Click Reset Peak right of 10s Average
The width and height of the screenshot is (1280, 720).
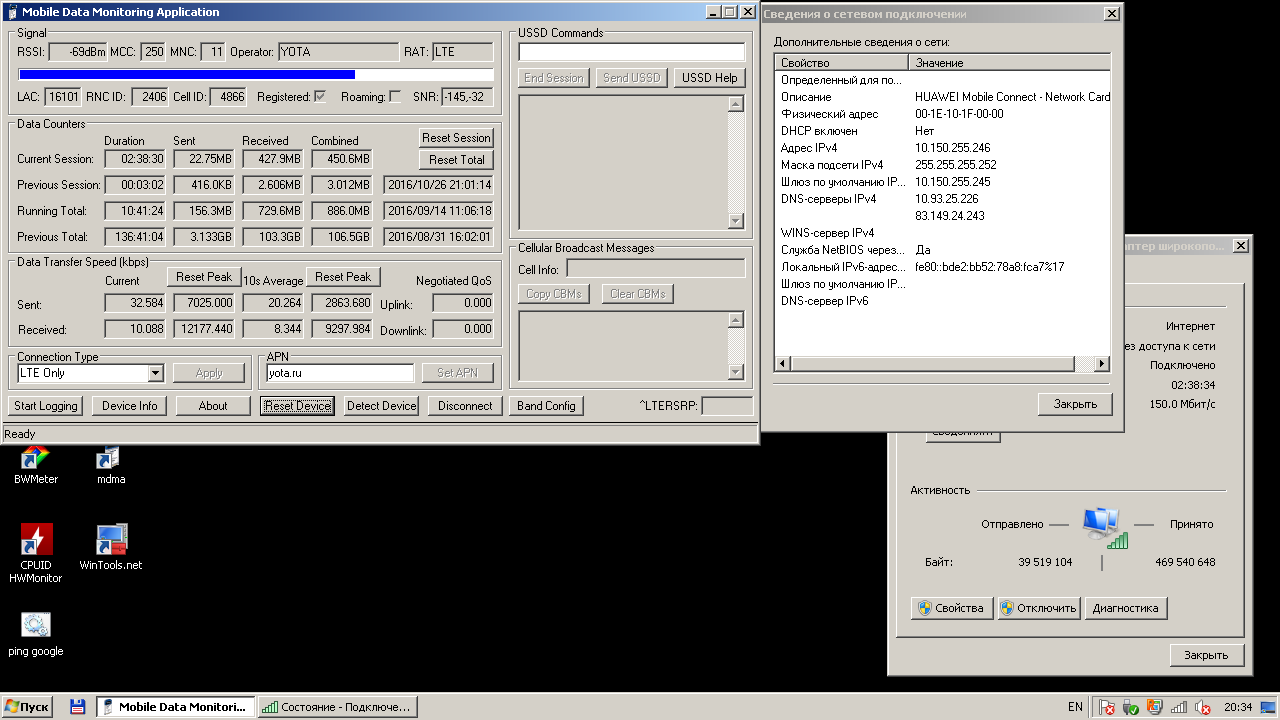tap(343, 277)
